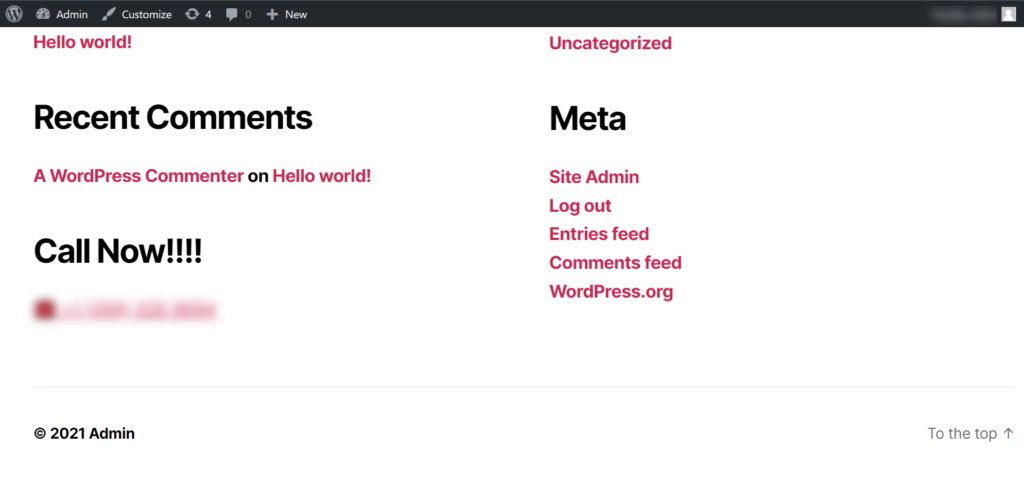Screen dimensions: 1024x479
Task: Open A WordPress Commenter link
Action: 138,176
